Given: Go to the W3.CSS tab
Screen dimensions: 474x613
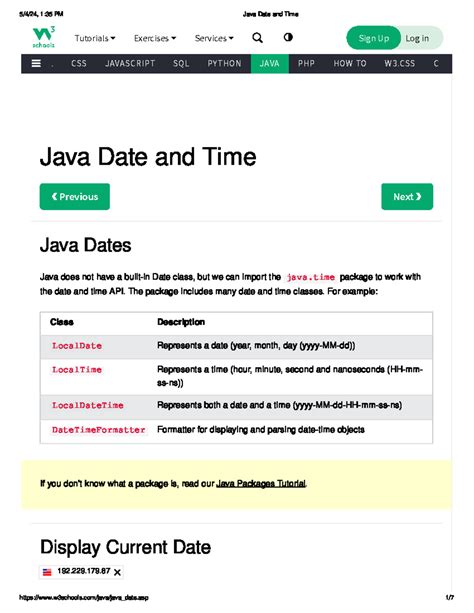Looking at the screenshot, I should 399,64.
